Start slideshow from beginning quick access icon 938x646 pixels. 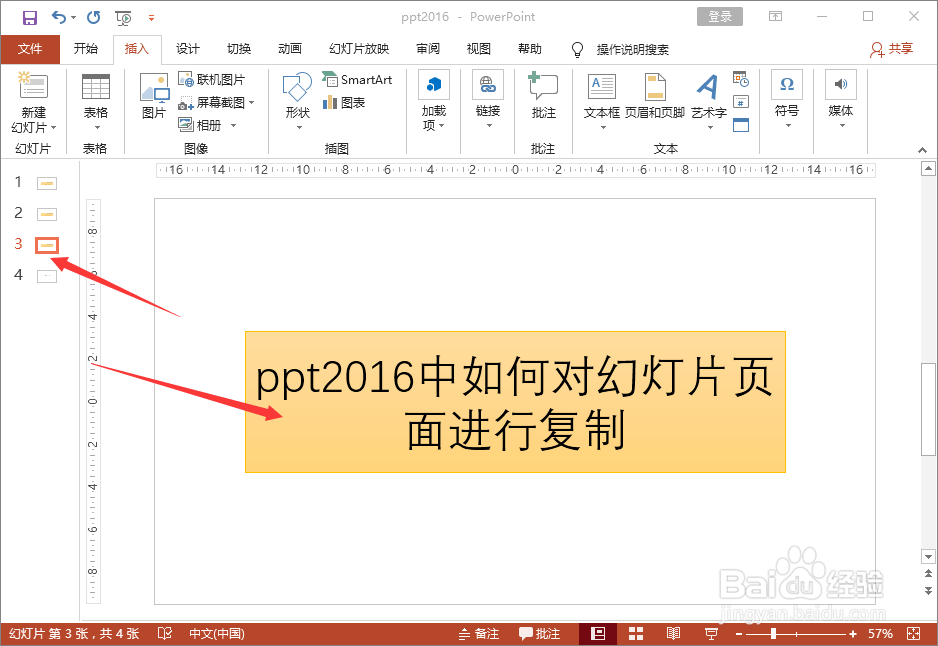[124, 18]
